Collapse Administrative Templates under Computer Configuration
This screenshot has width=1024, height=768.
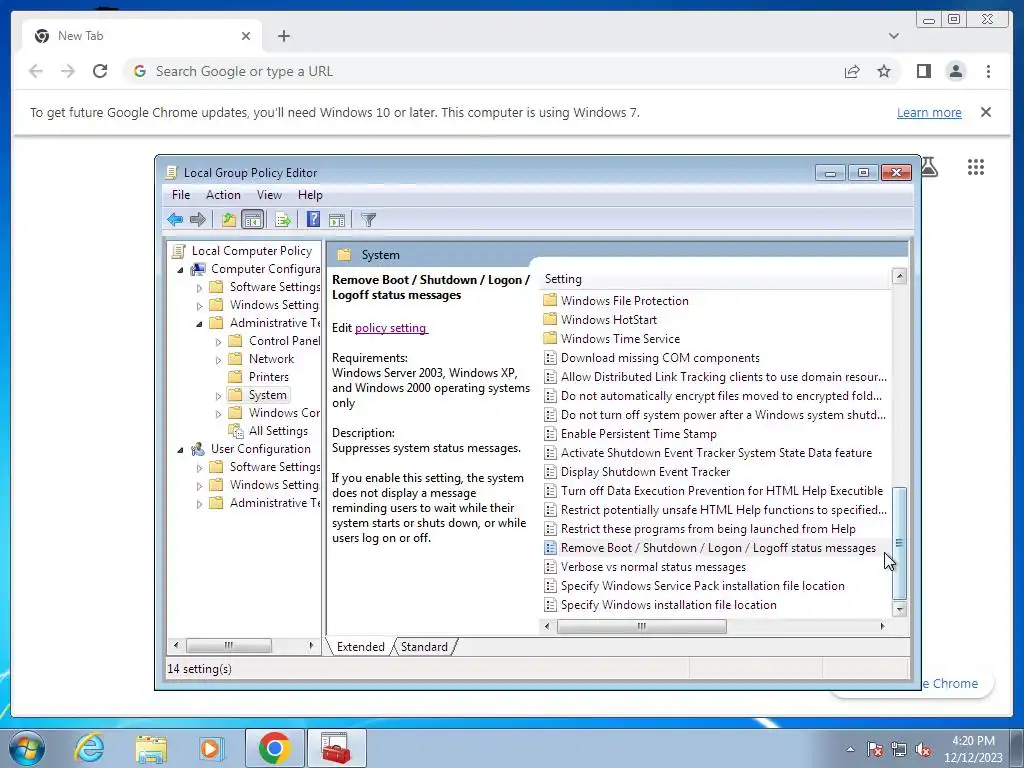click(200, 323)
